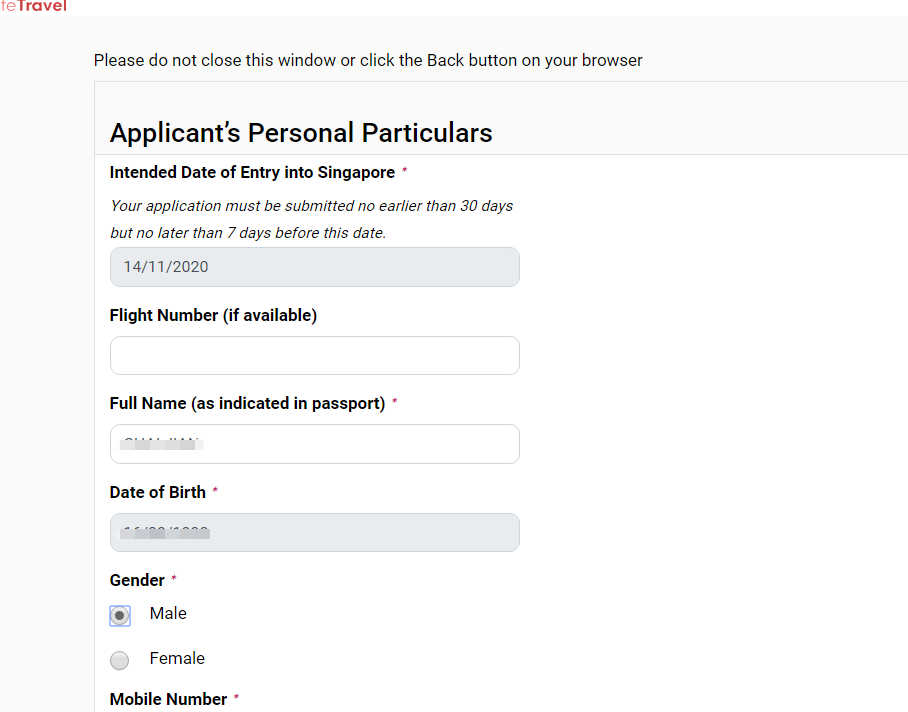Click the 'Please do not close this window' notice
The width and height of the screenshot is (908, 712).
[368, 60]
